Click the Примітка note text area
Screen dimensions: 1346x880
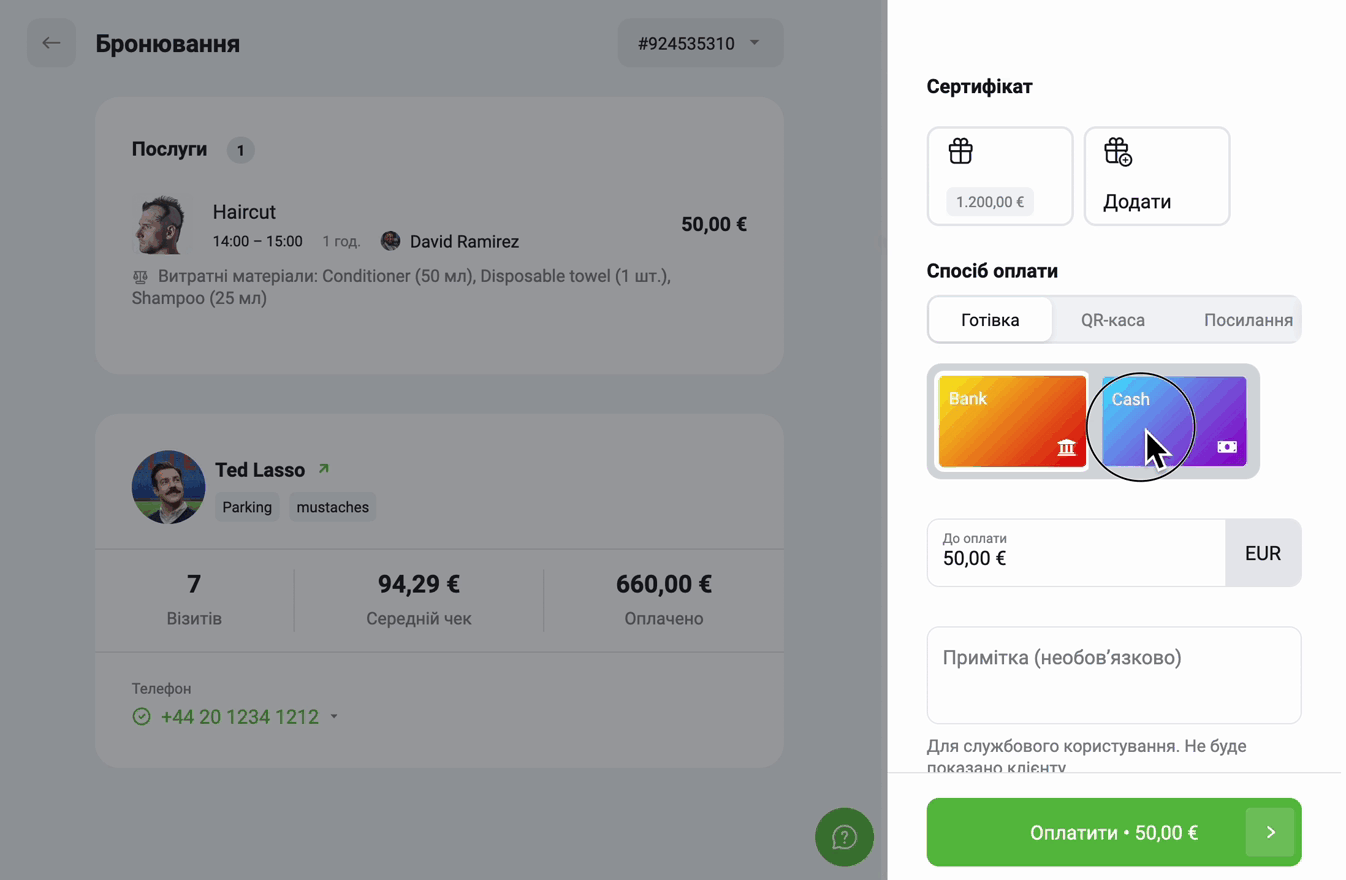click(x=1114, y=675)
